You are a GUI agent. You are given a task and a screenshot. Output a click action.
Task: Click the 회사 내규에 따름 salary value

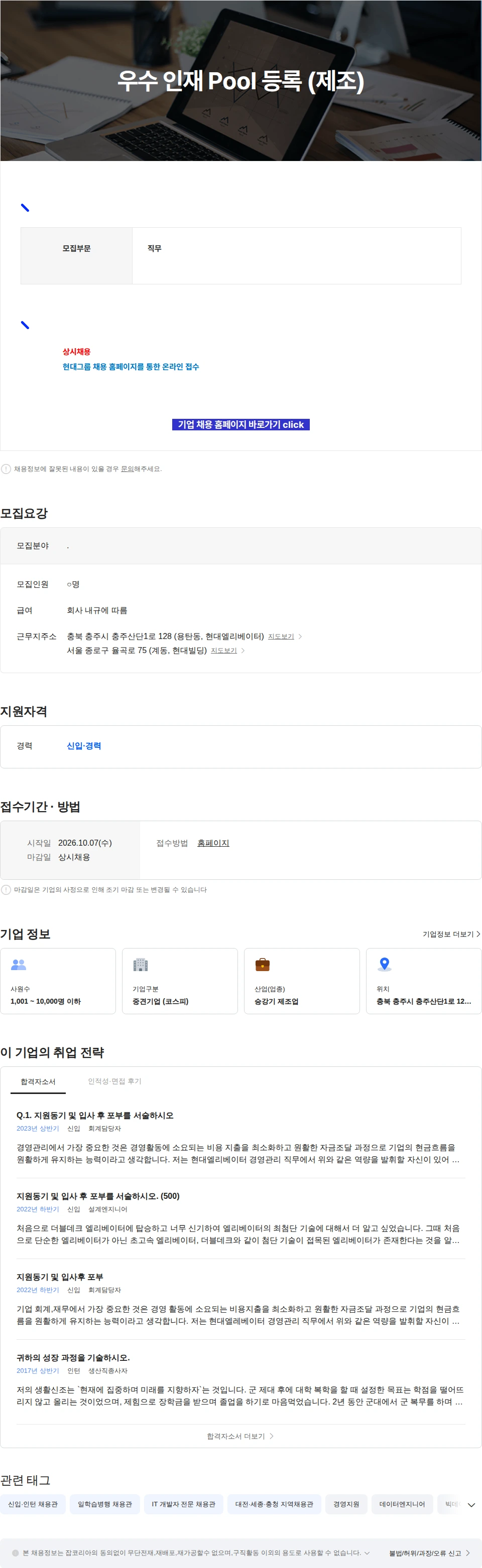pos(97,610)
